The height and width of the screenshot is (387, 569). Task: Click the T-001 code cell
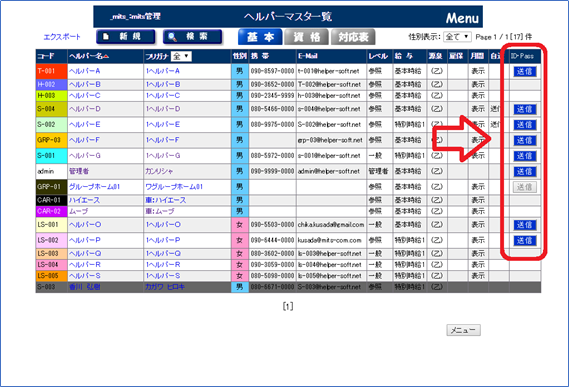coord(51,71)
